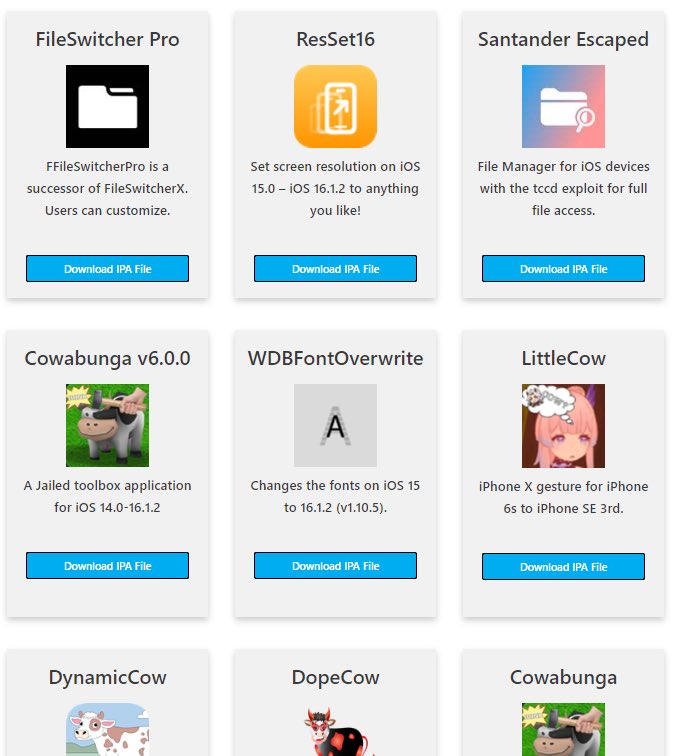The image size is (675, 756).
Task: Click the bottom Cowabunga cow icon
Action: [563, 729]
